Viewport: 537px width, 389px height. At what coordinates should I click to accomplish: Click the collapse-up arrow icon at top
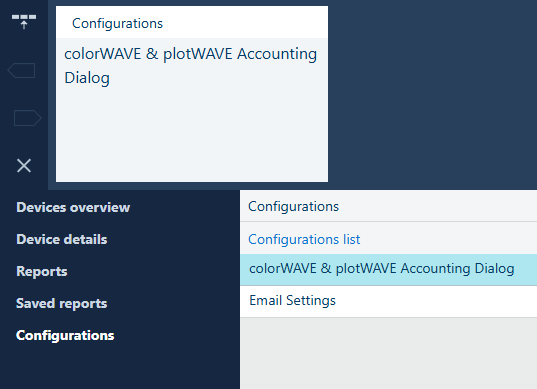(x=24, y=22)
